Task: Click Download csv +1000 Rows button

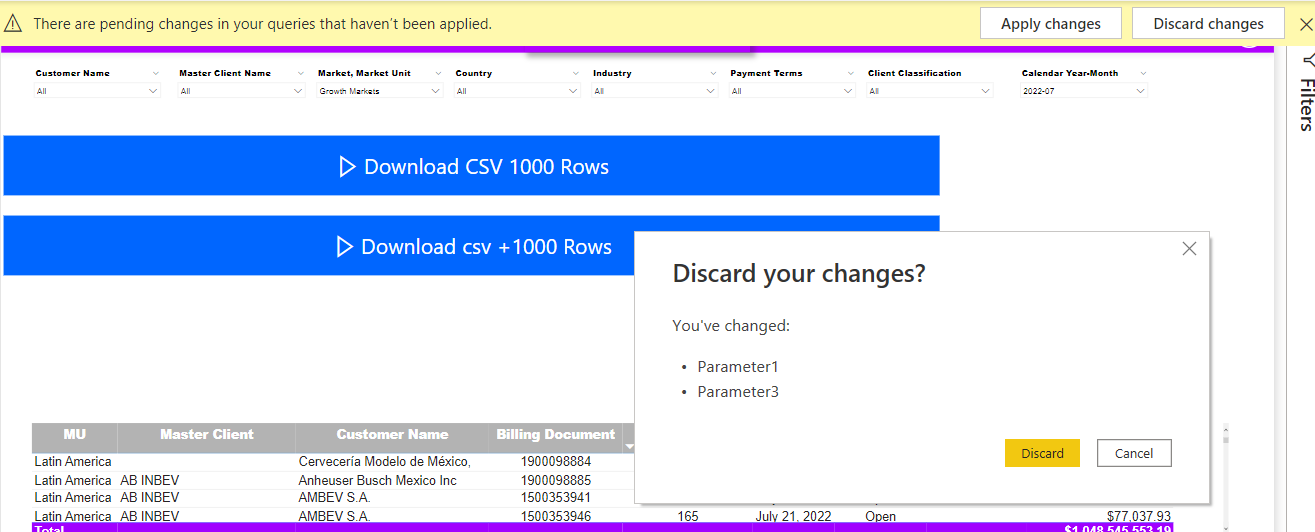Action: (x=472, y=246)
